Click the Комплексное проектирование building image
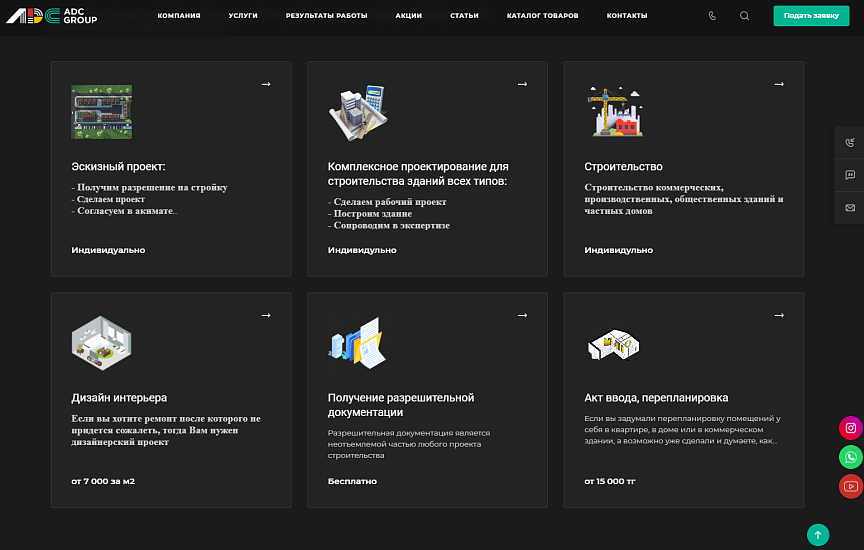Screen dimensions: 864x550 click(x=358, y=112)
